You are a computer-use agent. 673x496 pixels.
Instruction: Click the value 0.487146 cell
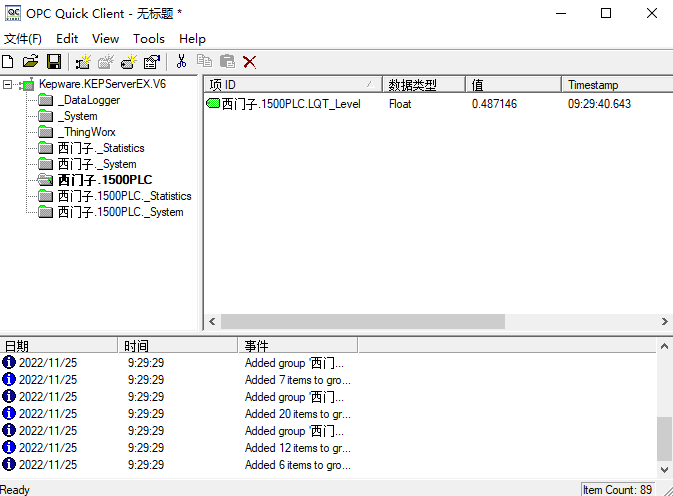[494, 104]
